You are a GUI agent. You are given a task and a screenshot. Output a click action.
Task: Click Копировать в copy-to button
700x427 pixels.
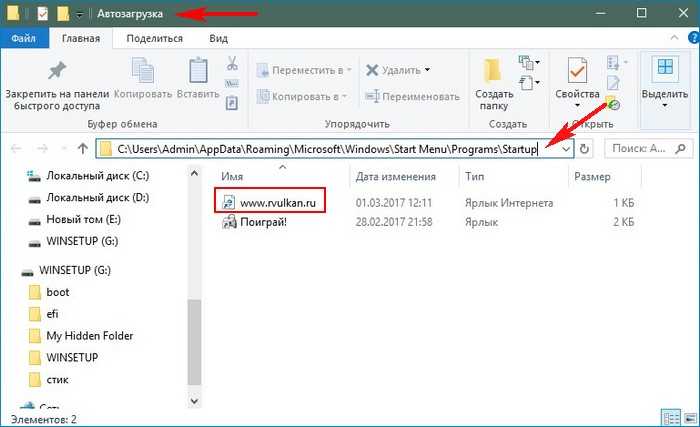302,96
